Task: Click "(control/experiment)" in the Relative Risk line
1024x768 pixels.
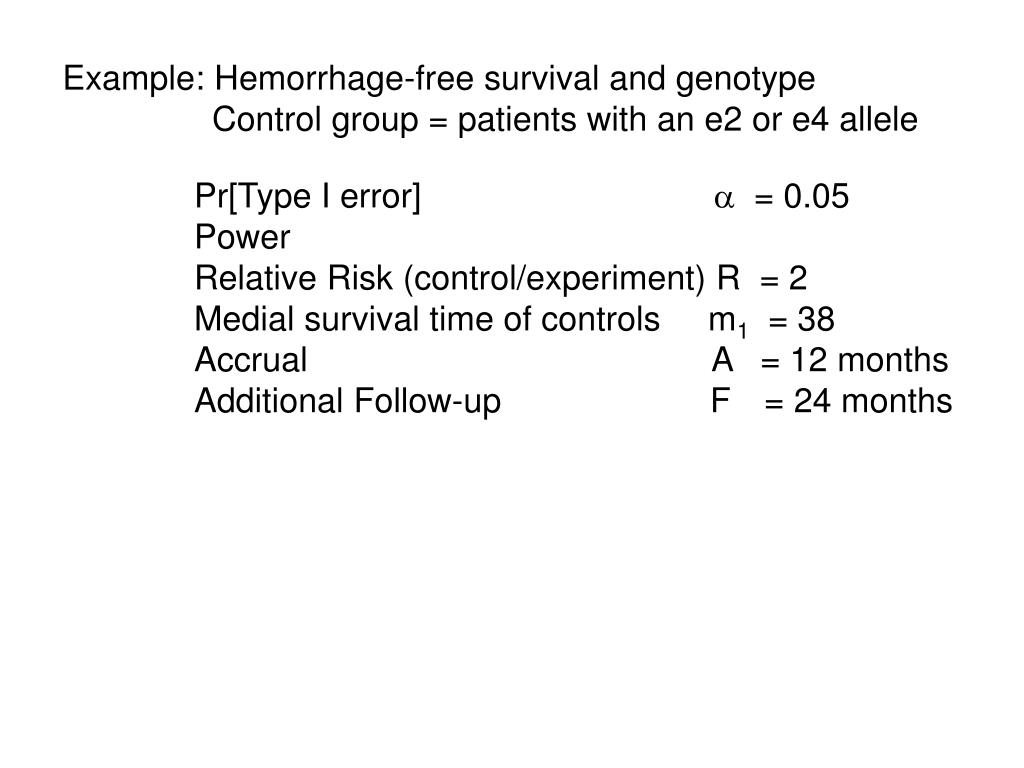Action: (x=555, y=278)
